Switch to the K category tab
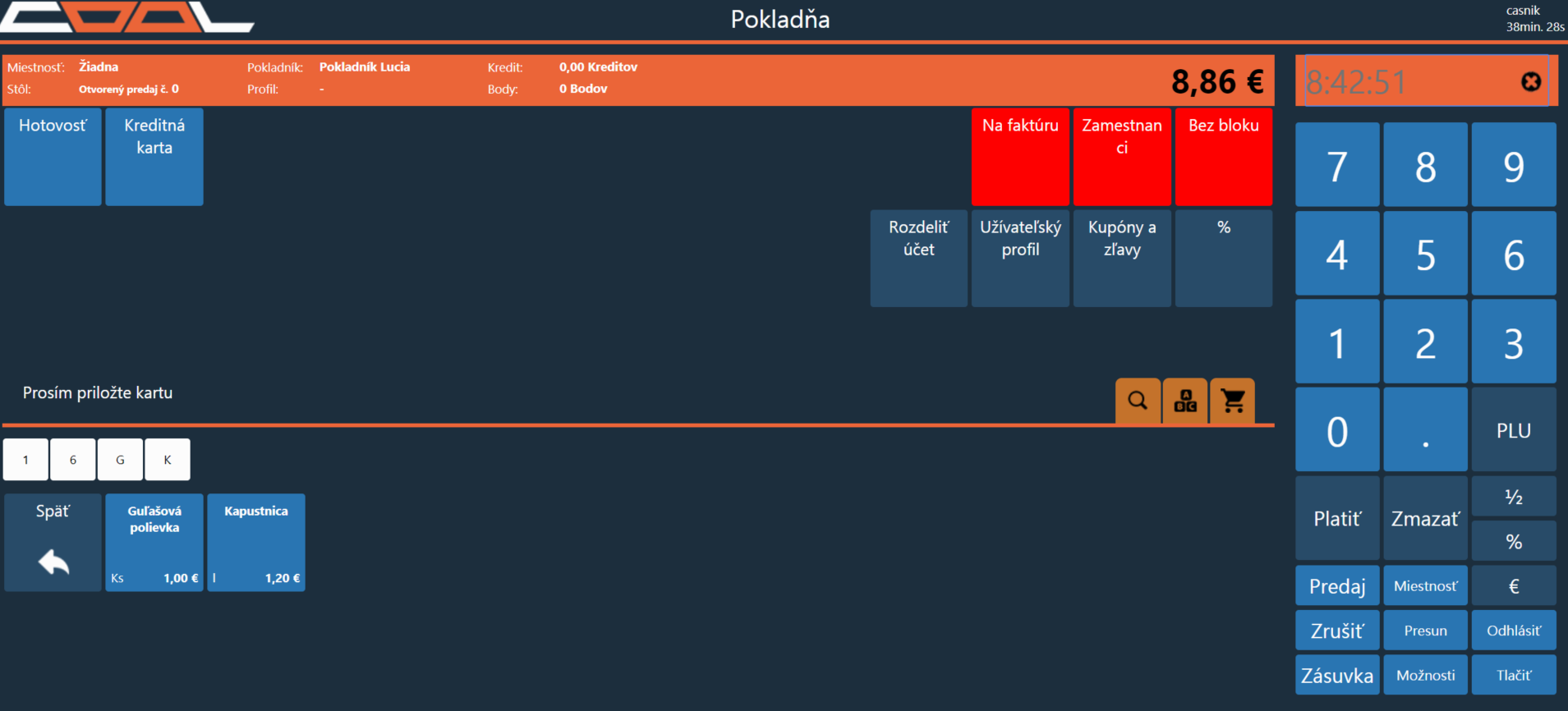1568x711 pixels. point(168,460)
